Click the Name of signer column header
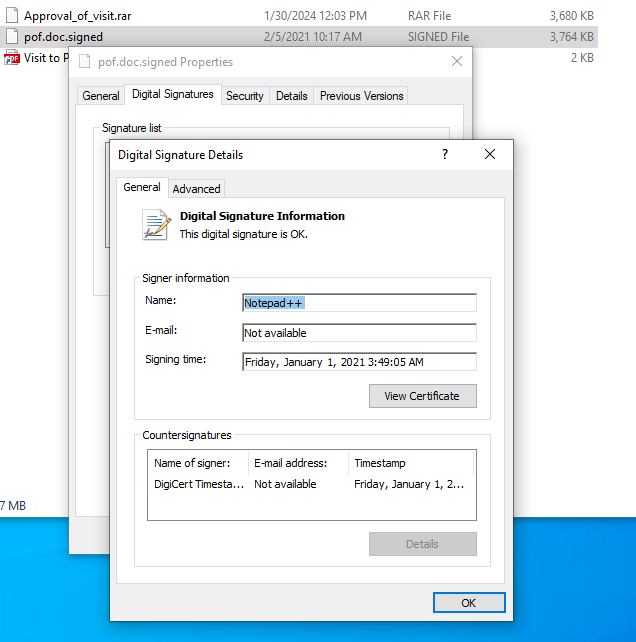The height and width of the screenshot is (642, 636). (198, 463)
